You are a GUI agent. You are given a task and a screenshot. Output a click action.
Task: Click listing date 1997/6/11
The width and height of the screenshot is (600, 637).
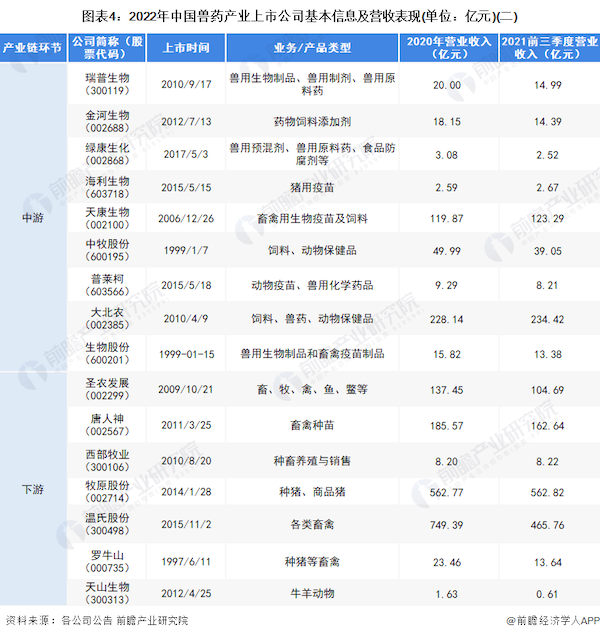tap(186, 562)
